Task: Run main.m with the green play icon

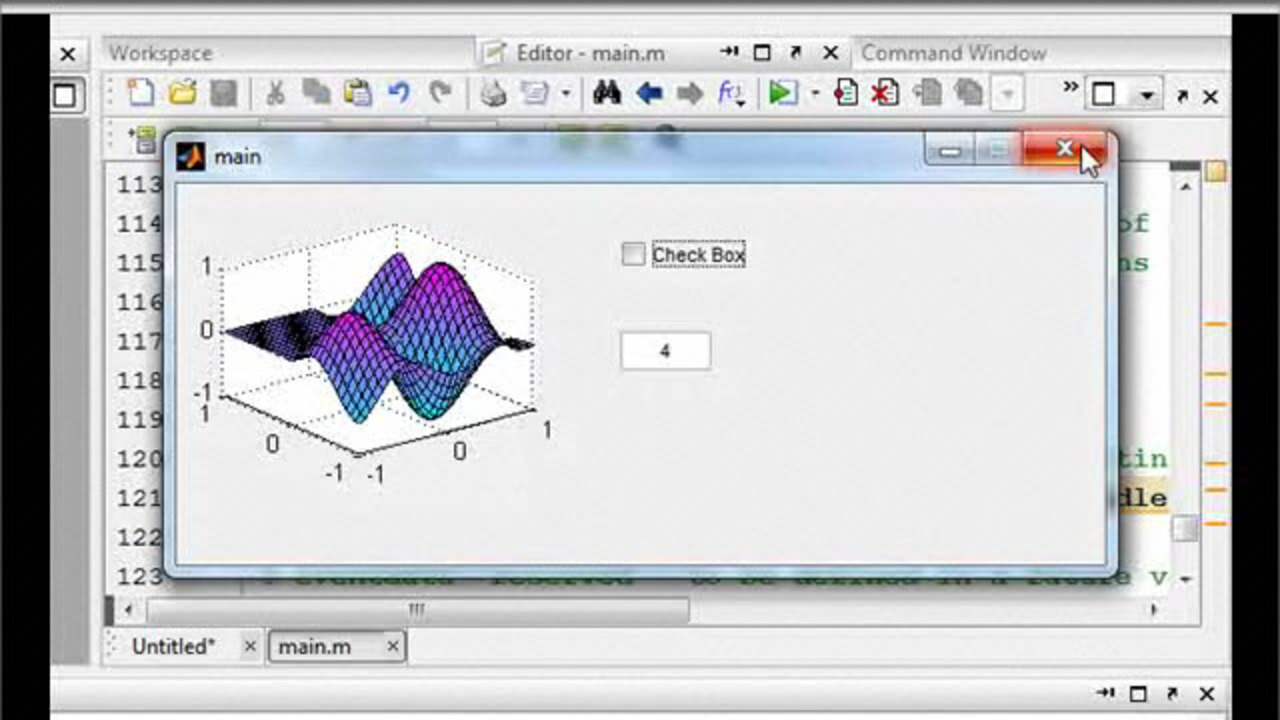Action: (781, 94)
